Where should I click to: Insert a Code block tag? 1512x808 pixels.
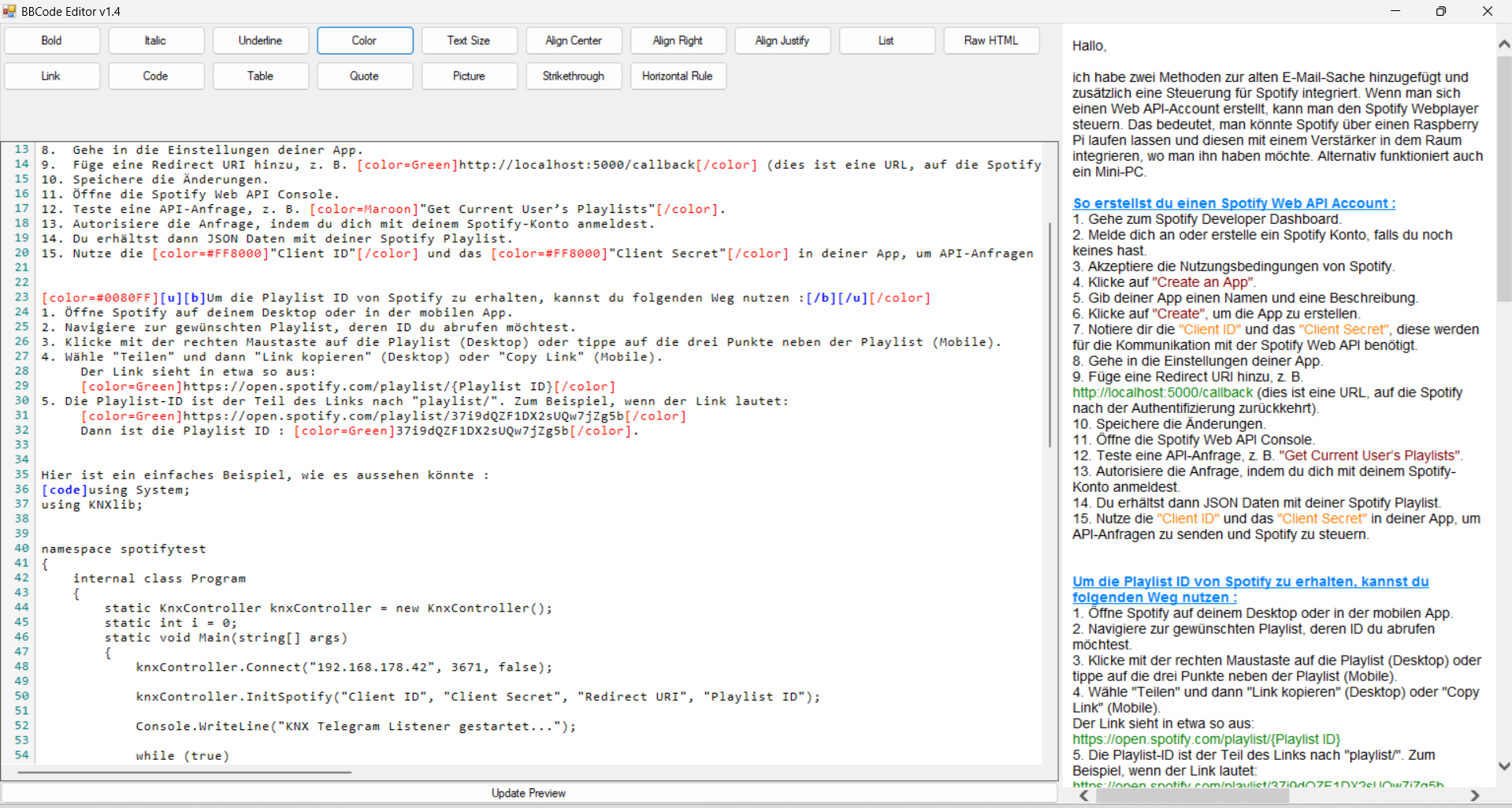156,76
